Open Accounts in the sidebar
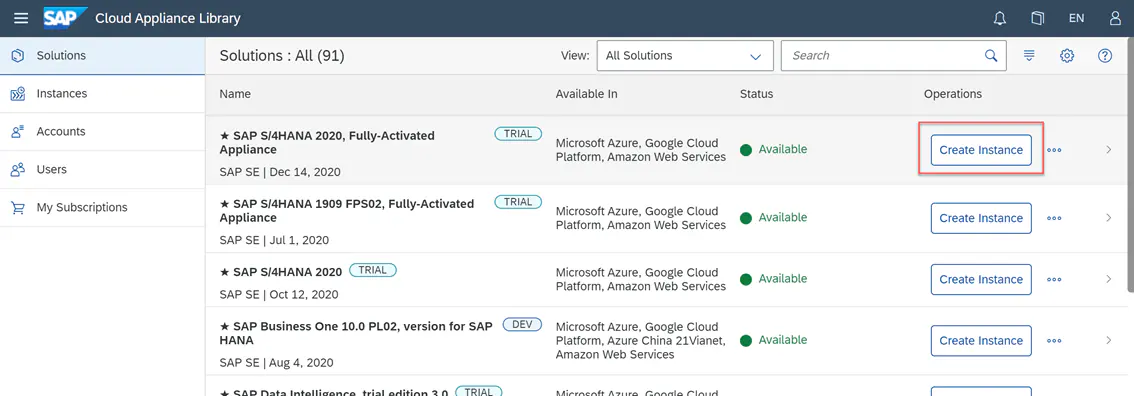Image resolution: width=1134 pixels, height=396 pixels. [102, 132]
